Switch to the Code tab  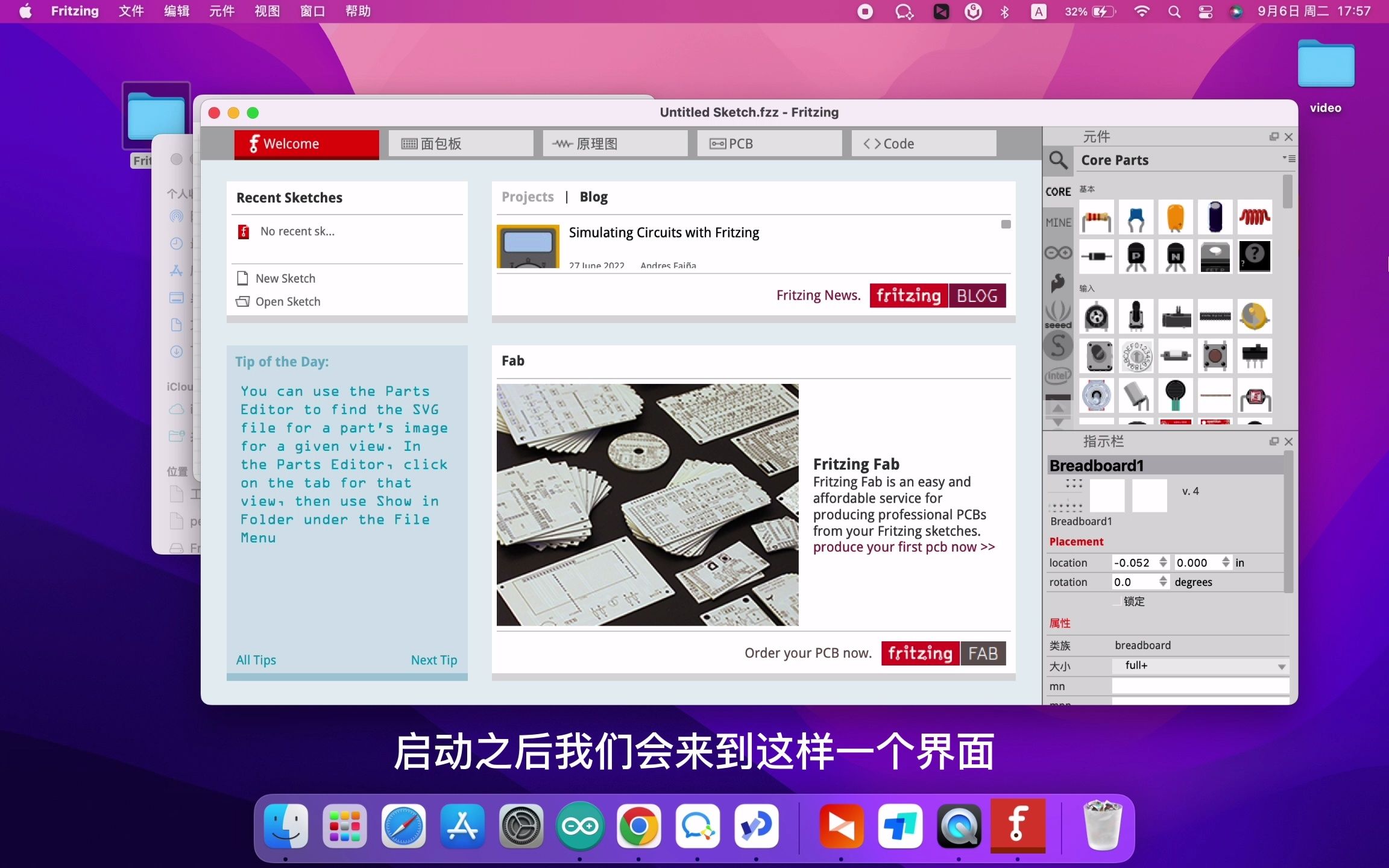(924, 144)
